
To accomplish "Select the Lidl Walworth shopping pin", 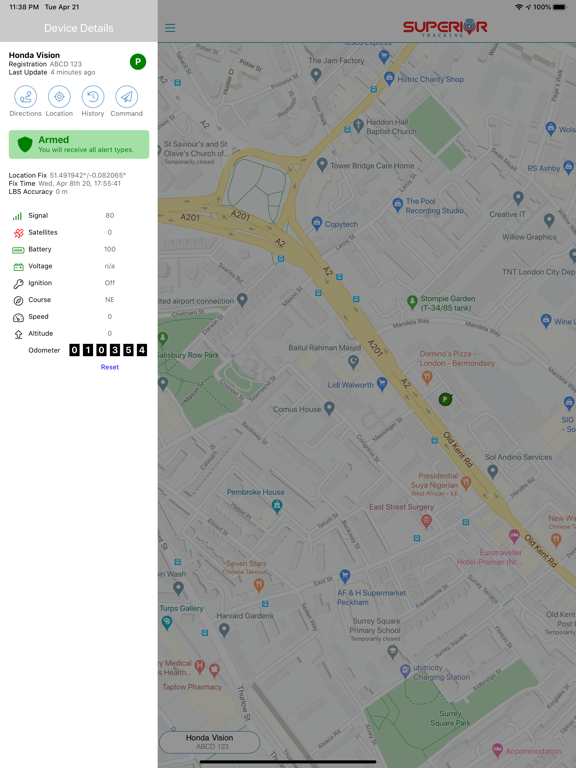I will [x=382, y=384].
